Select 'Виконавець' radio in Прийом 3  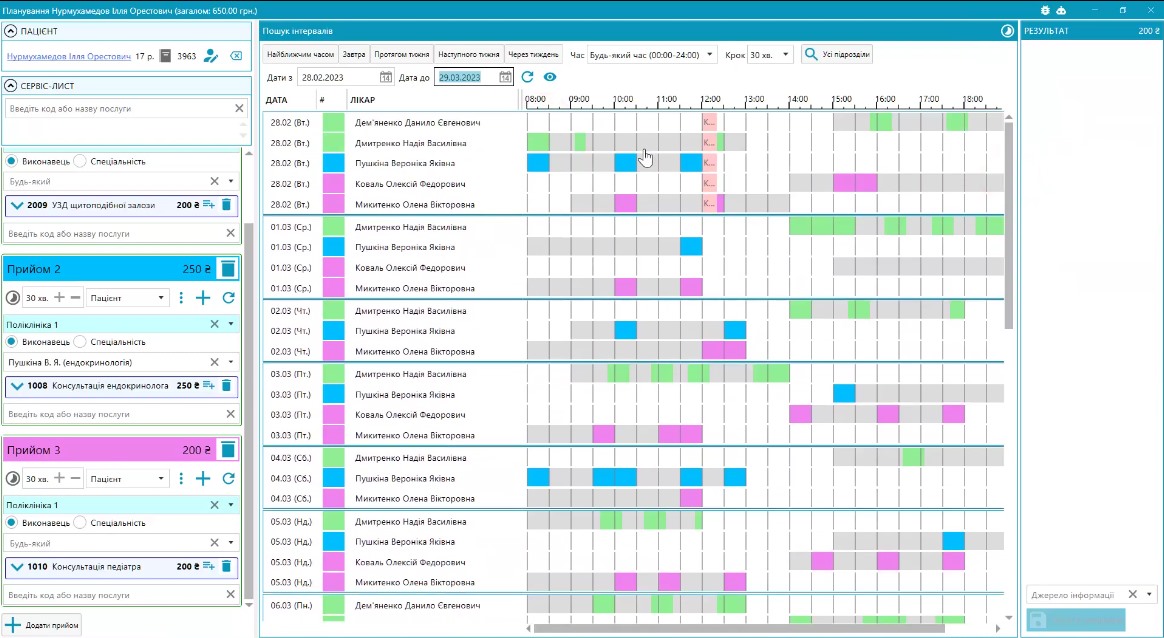(12, 522)
